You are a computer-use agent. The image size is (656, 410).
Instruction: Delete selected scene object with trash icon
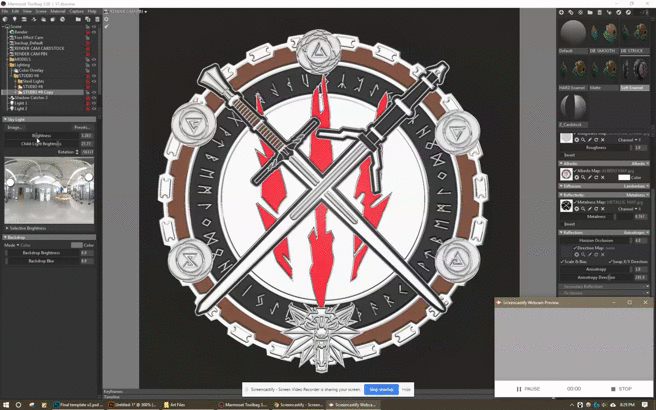click(x=97, y=19)
